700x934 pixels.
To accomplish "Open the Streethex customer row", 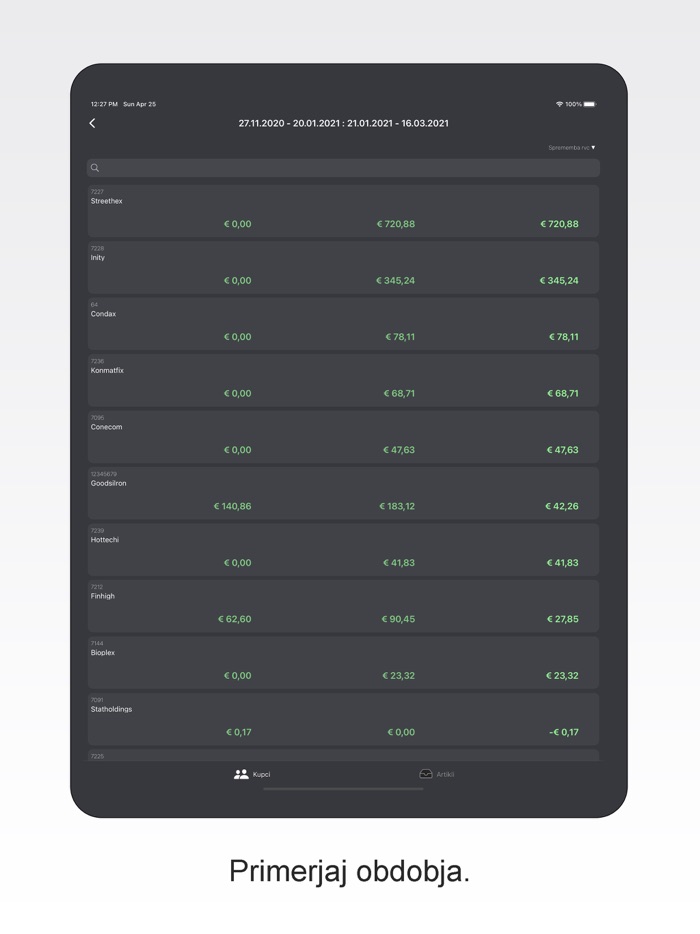I will coord(343,210).
